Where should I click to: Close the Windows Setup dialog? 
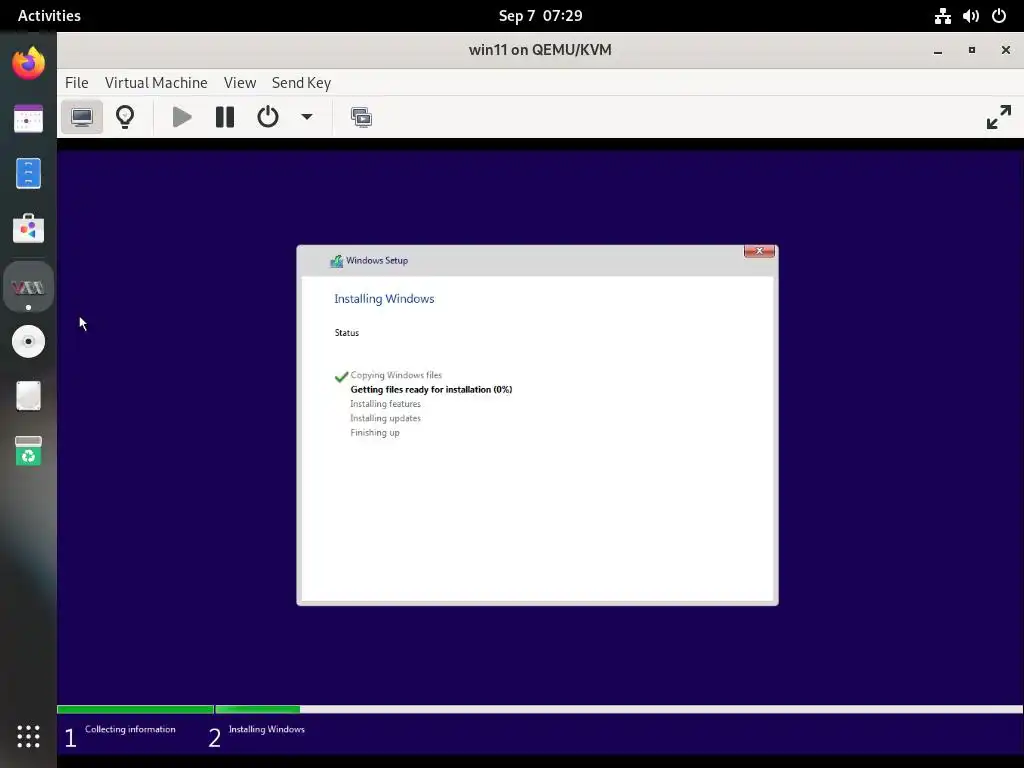pyautogui.click(x=759, y=251)
